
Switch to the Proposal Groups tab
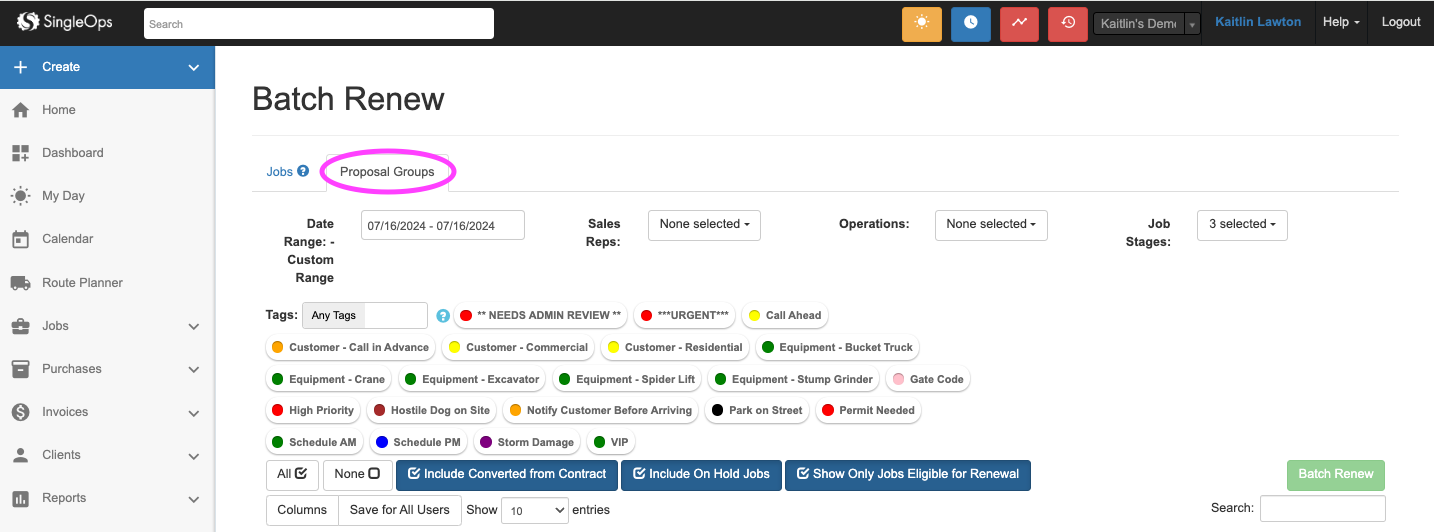pos(387,172)
